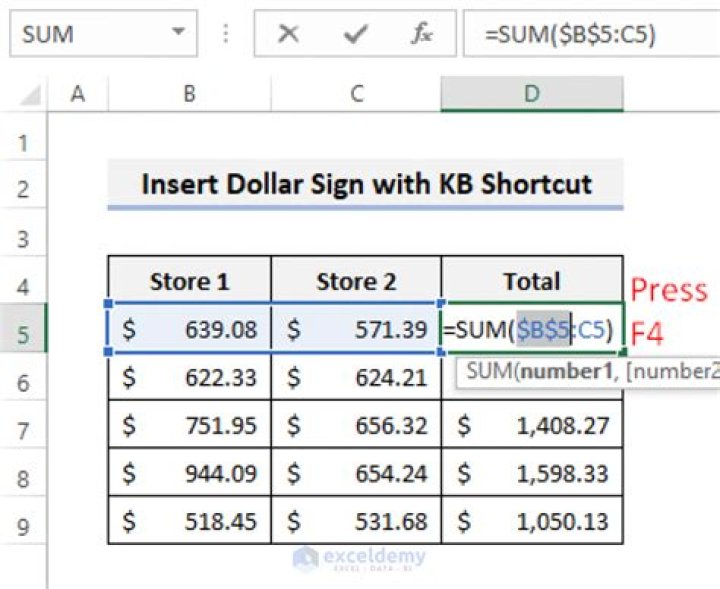
Task: Select cell with value 654.24
Action: [356, 473]
